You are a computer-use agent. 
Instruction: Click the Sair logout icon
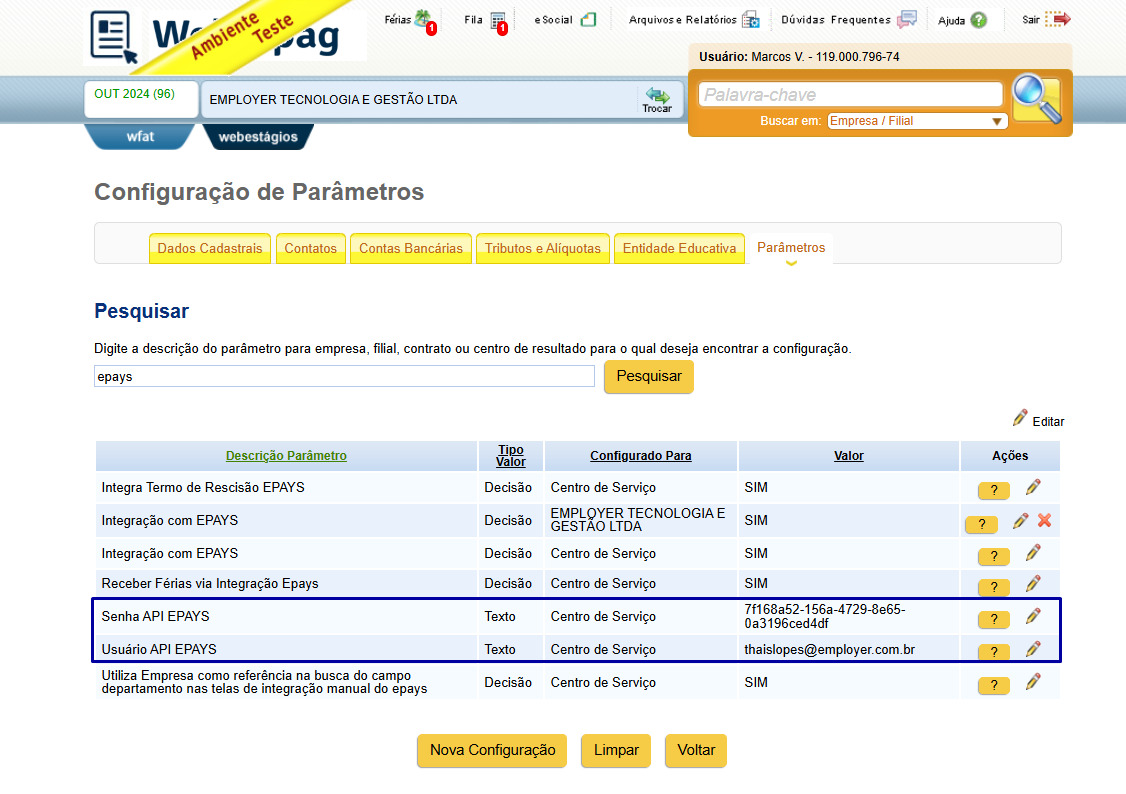(x=1058, y=19)
